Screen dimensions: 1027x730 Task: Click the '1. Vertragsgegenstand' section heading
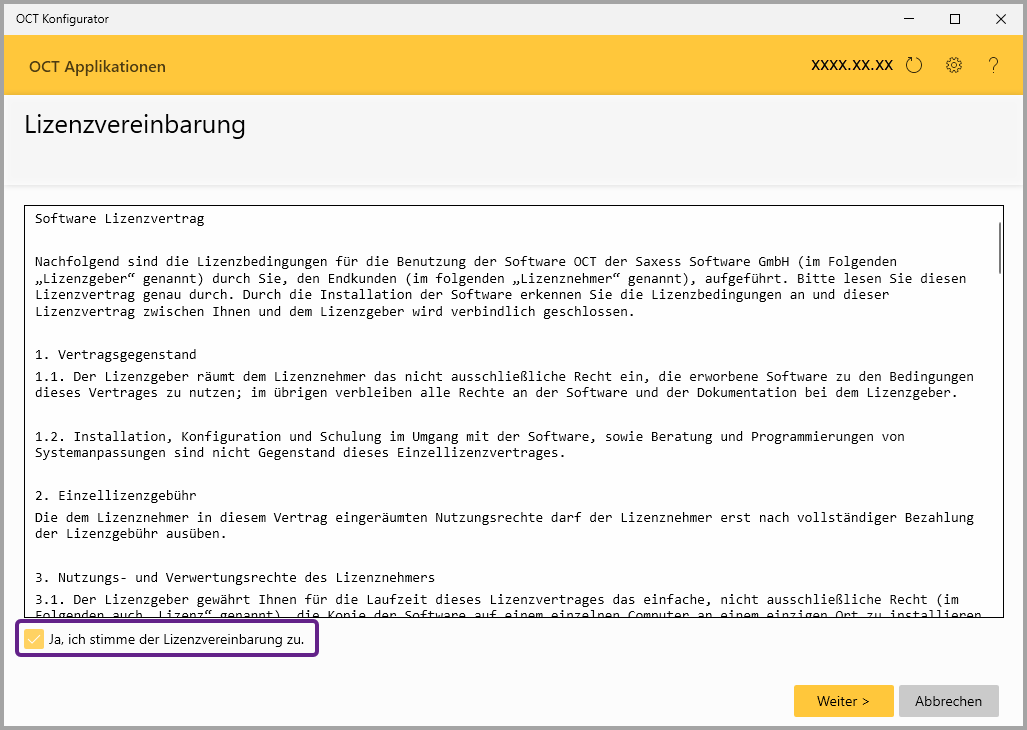pyautogui.click(x=115, y=355)
